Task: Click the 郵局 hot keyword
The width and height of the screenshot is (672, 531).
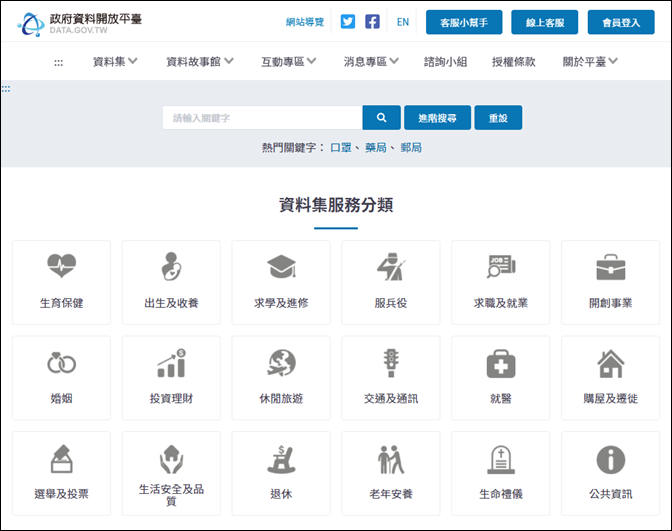Action: (411, 148)
